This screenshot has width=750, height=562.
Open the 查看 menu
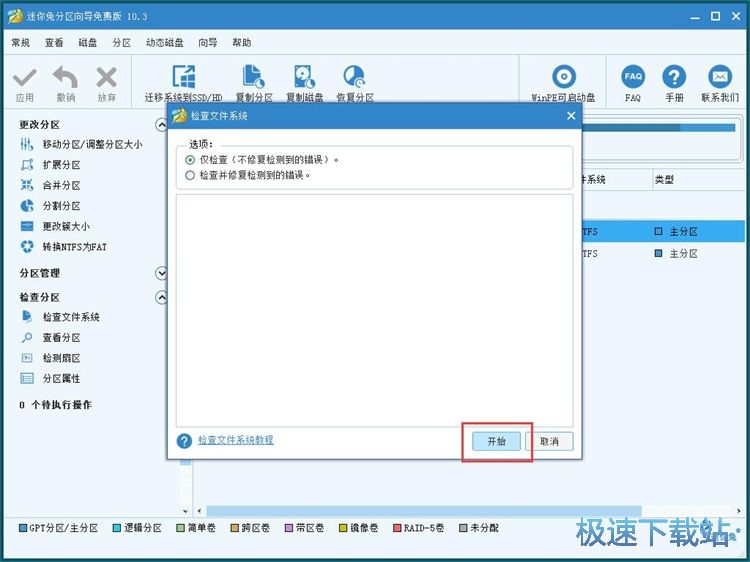[54, 43]
